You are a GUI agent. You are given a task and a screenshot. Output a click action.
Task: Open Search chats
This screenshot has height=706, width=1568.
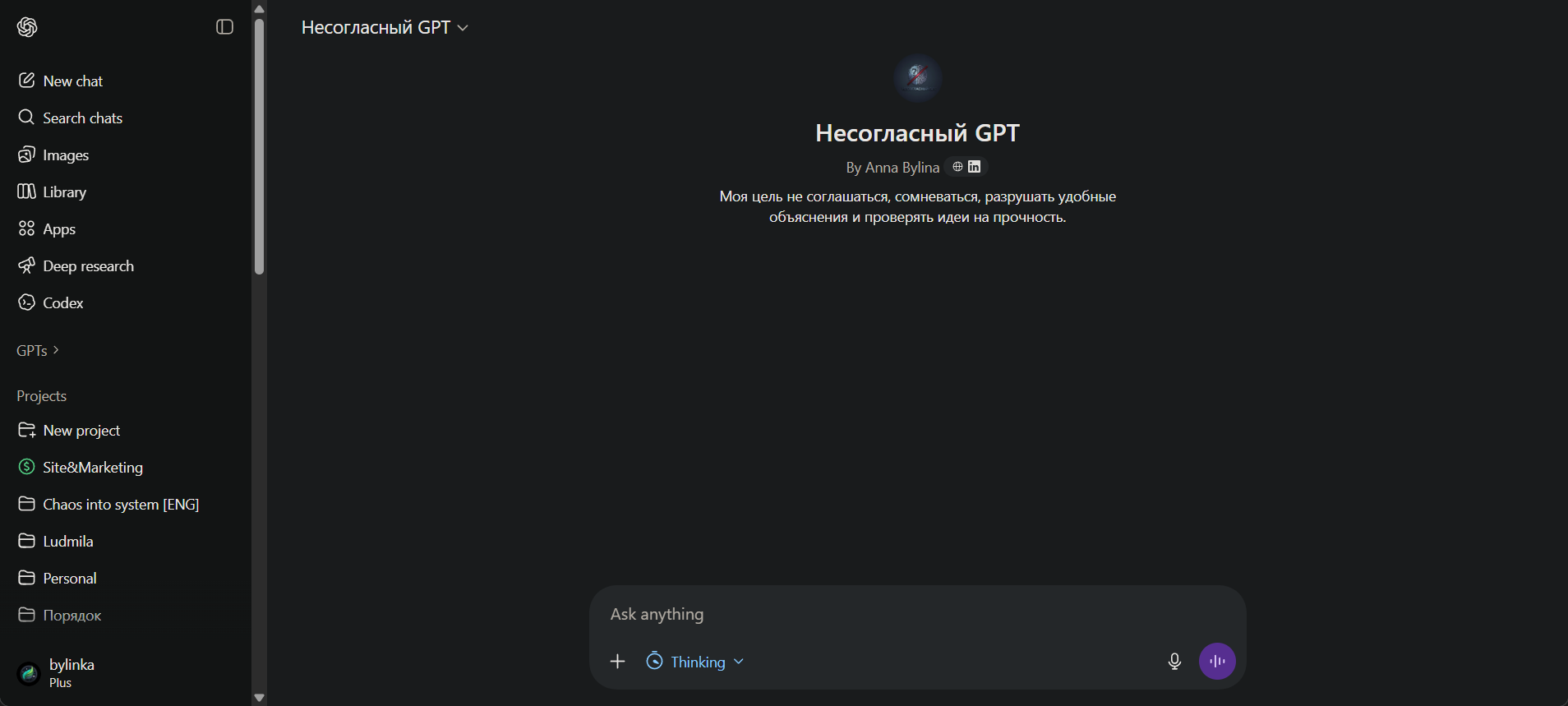click(126, 118)
